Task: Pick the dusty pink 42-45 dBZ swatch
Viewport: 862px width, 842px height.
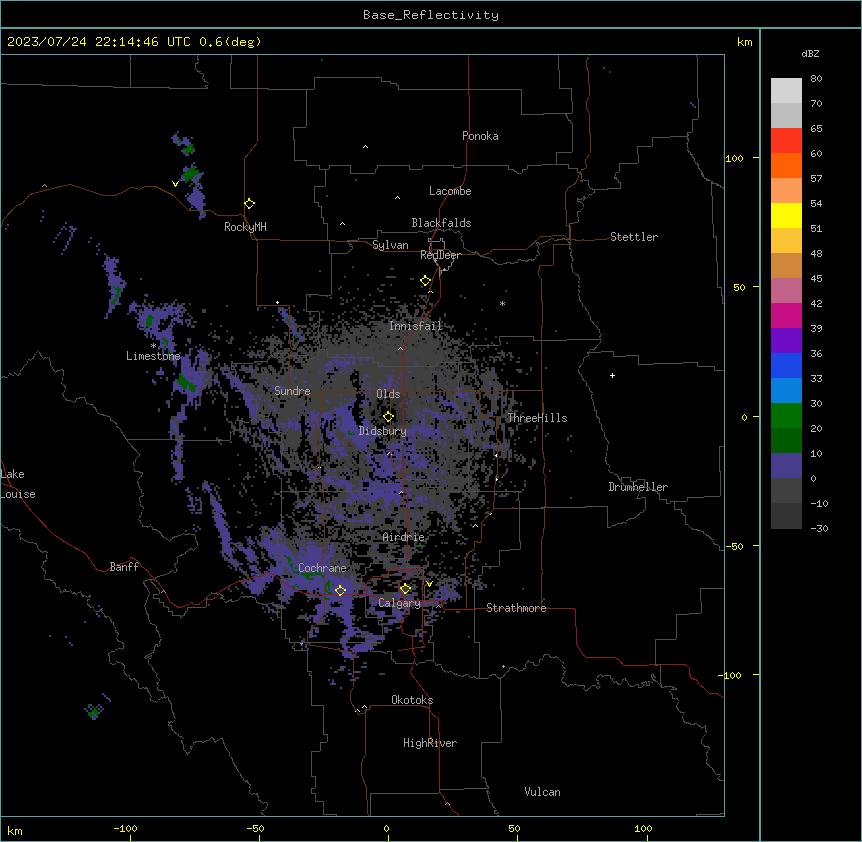Action: [x=786, y=291]
